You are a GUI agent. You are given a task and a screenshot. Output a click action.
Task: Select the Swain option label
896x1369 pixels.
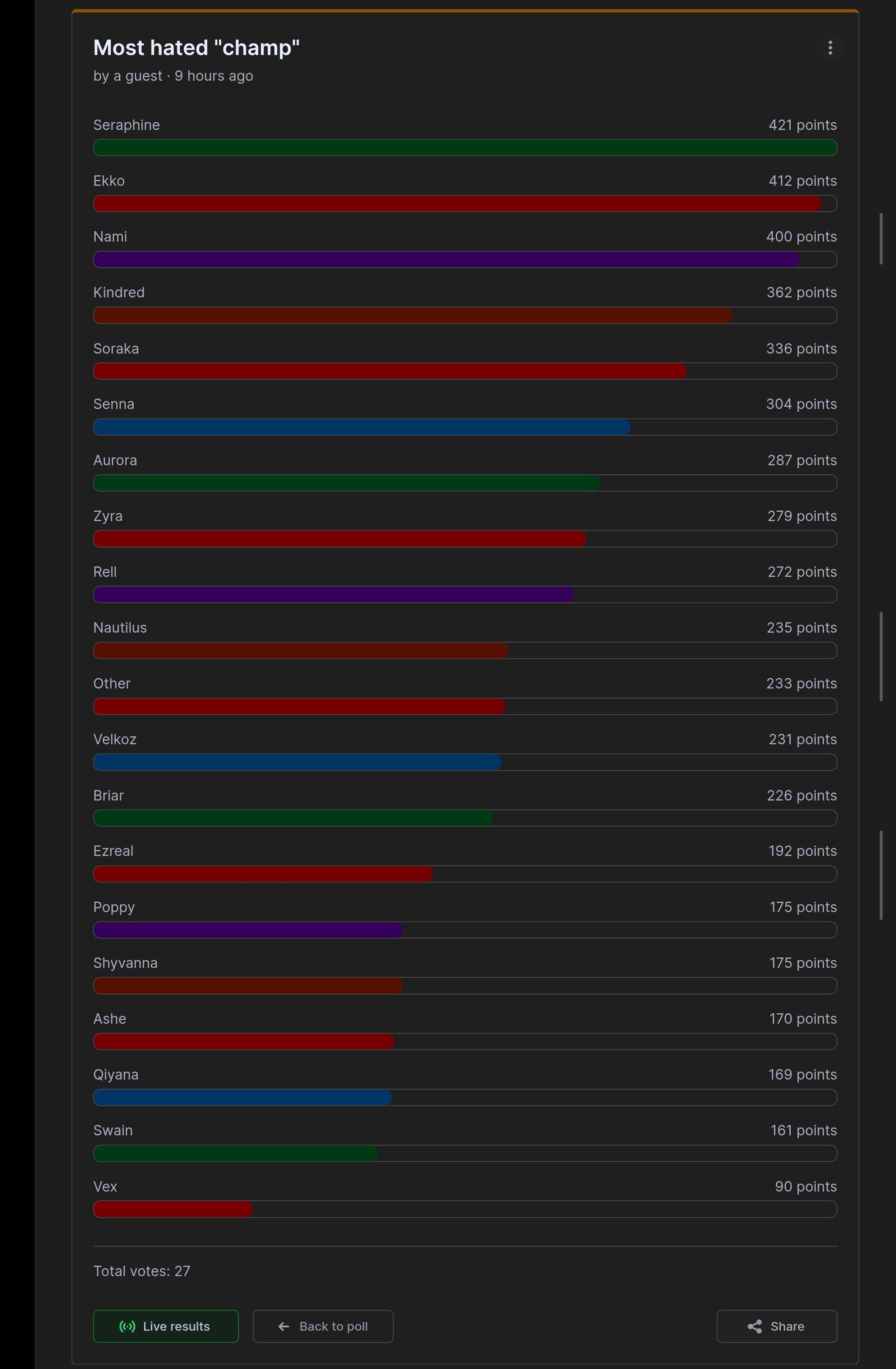point(113,1130)
